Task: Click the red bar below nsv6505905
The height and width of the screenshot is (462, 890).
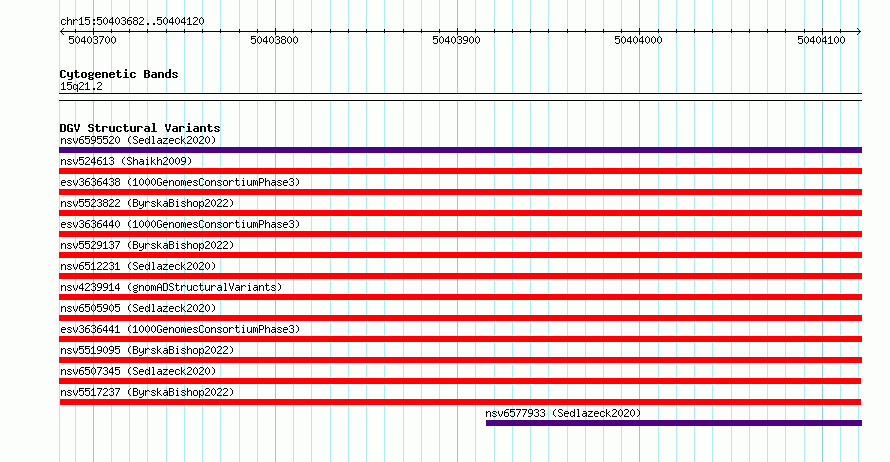Action: tap(460, 318)
